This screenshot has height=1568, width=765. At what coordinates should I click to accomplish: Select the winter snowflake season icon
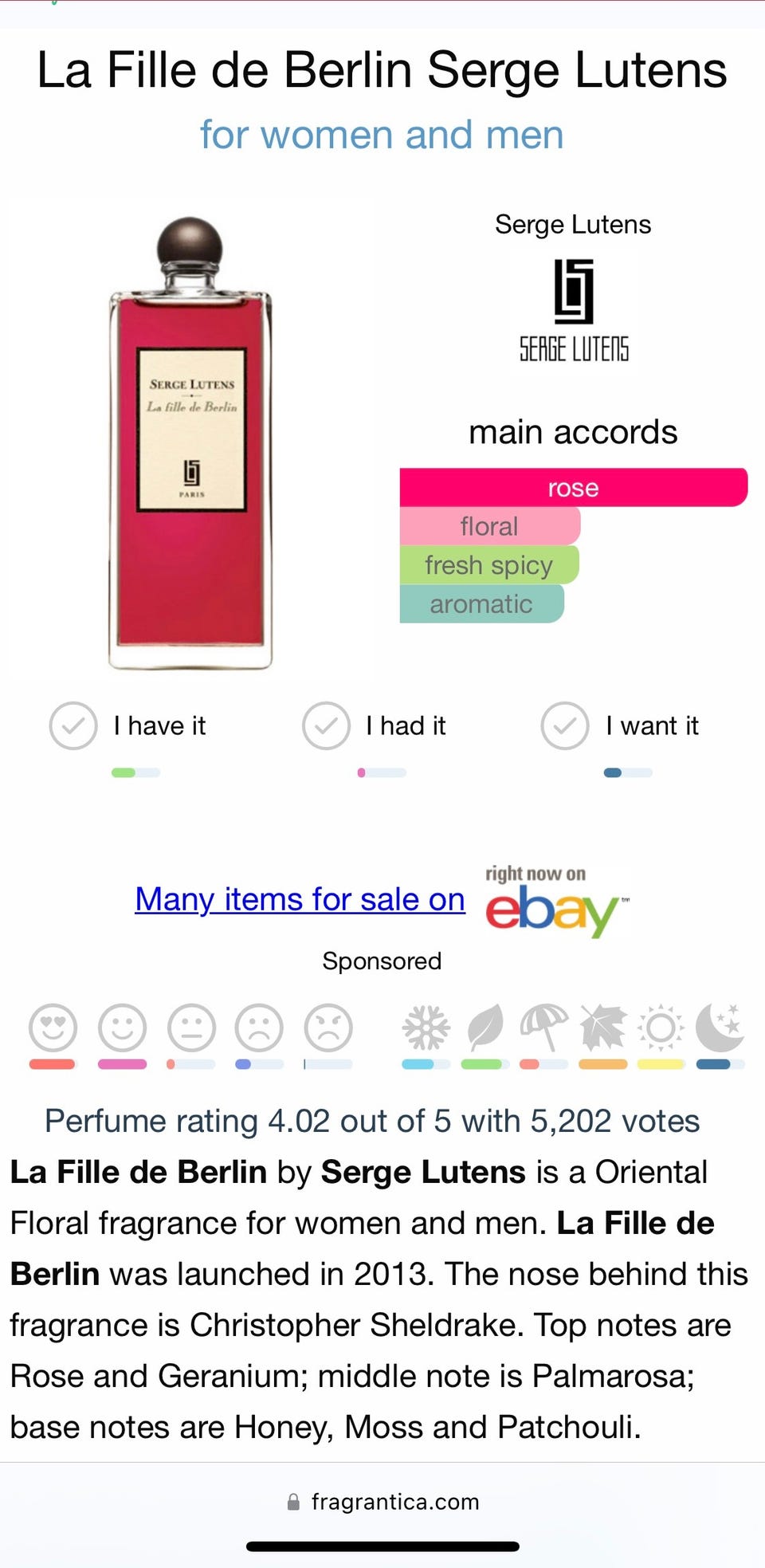click(x=426, y=1028)
